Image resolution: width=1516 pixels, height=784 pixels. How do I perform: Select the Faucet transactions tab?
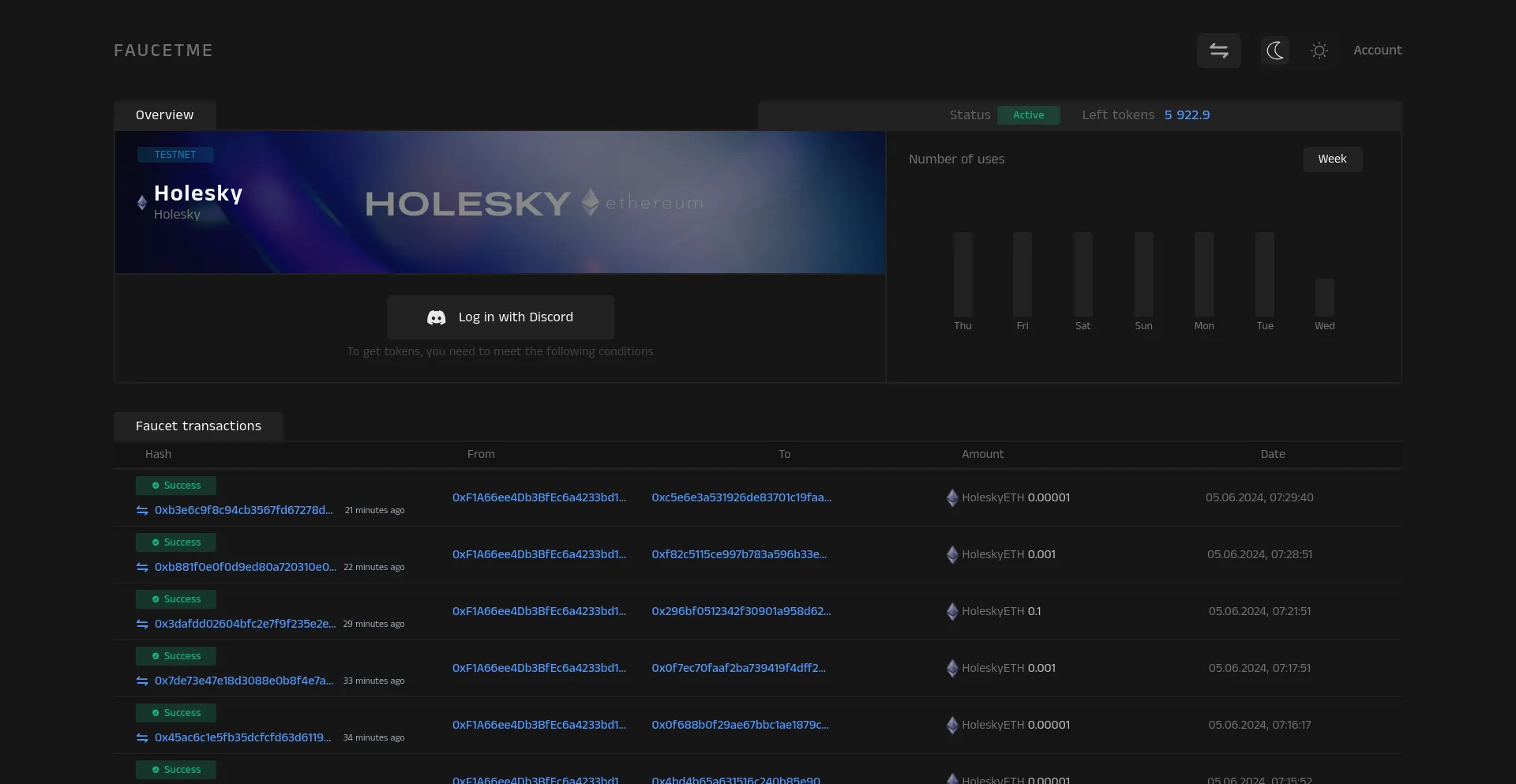(x=198, y=426)
